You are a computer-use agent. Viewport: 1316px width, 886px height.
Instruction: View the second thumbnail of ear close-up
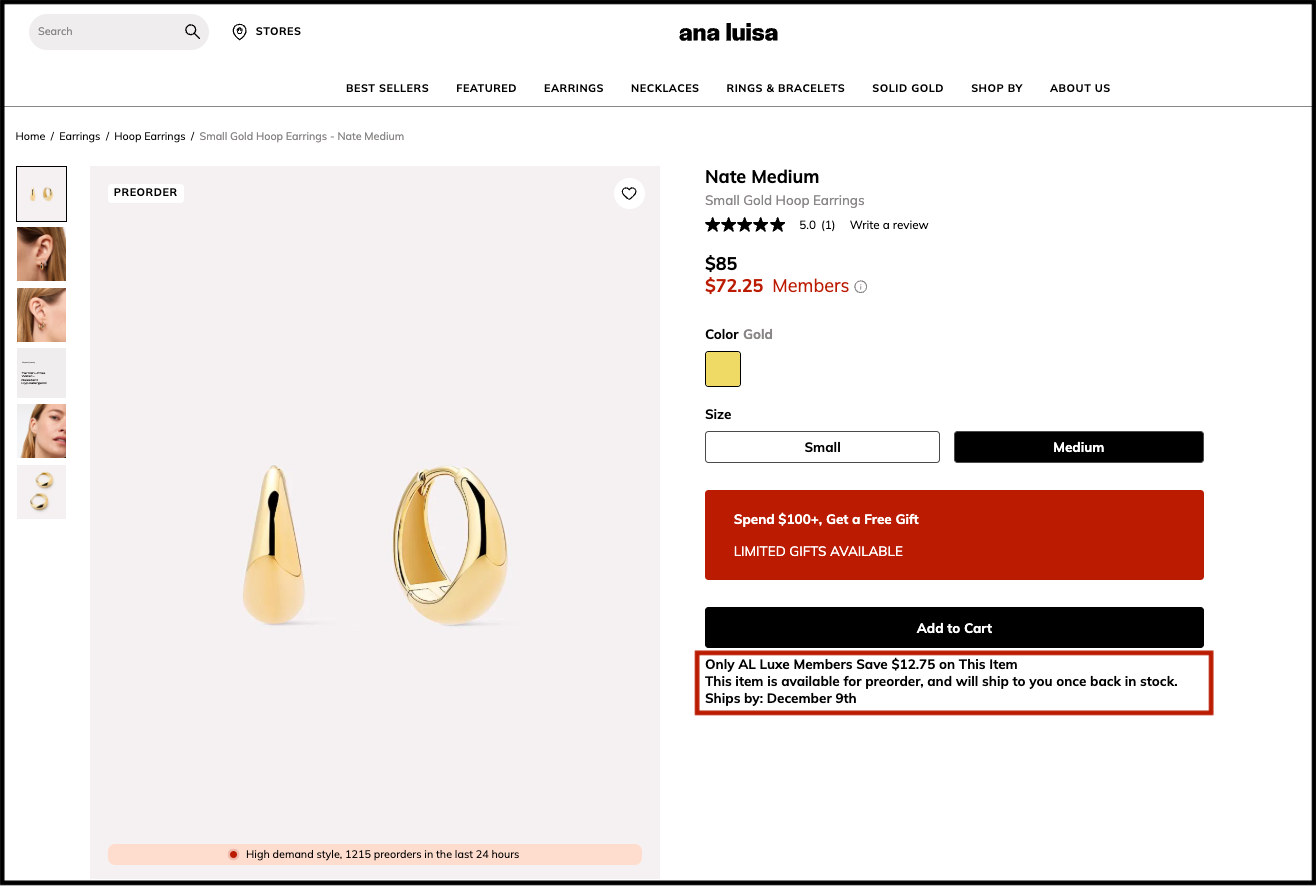point(42,254)
